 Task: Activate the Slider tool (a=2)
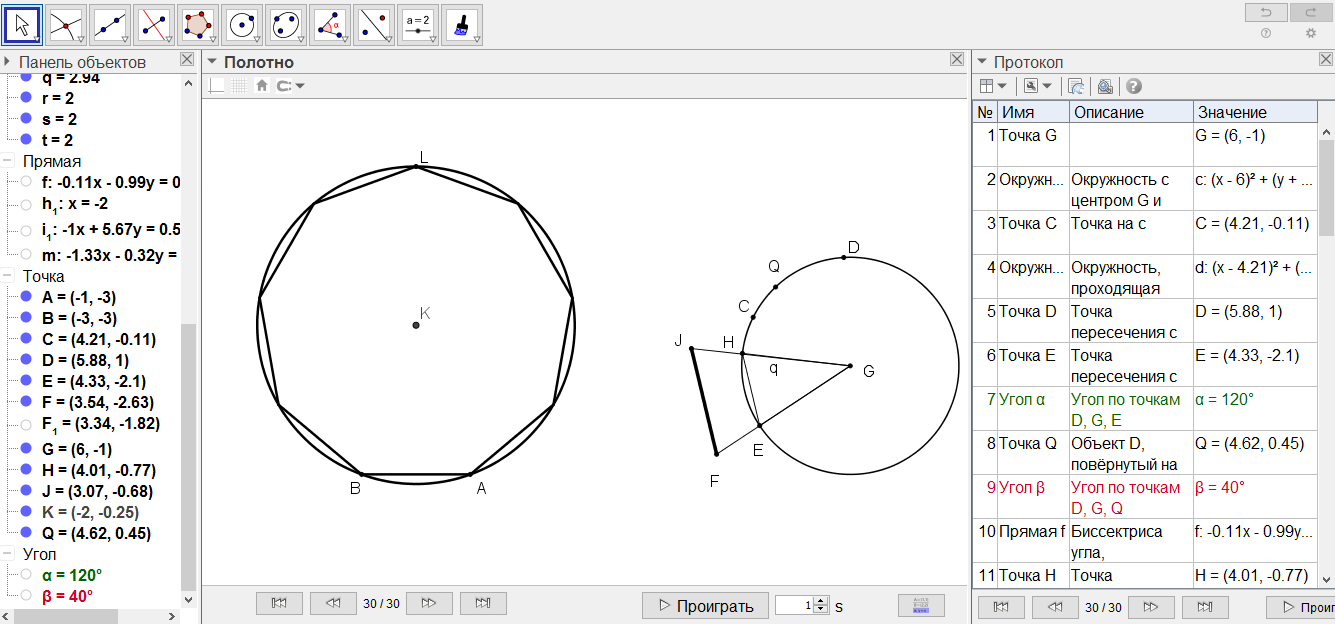pos(417,24)
